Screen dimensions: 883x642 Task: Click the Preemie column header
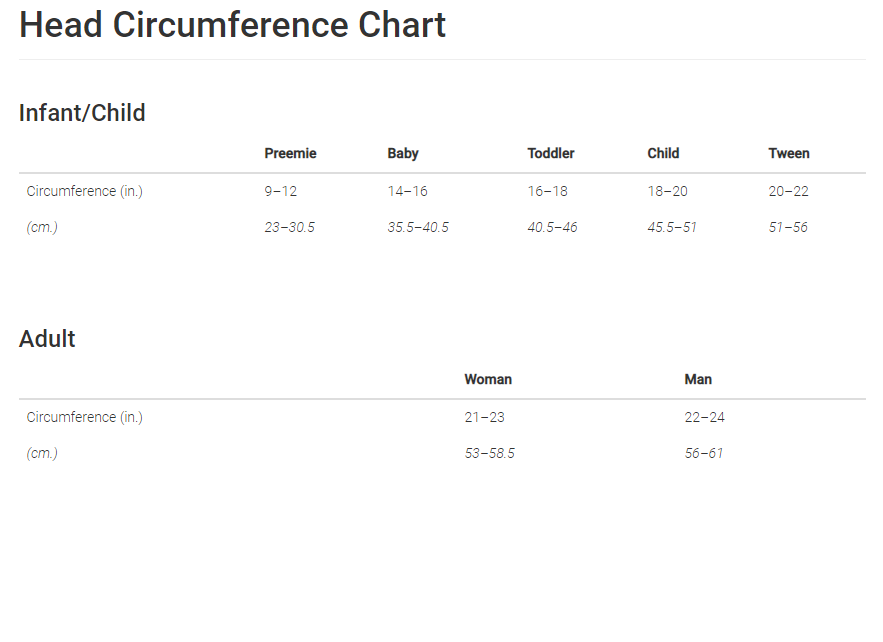pos(290,153)
